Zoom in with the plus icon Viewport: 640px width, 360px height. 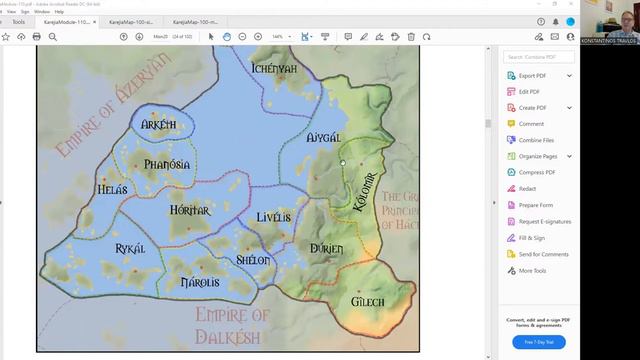[x=258, y=37]
